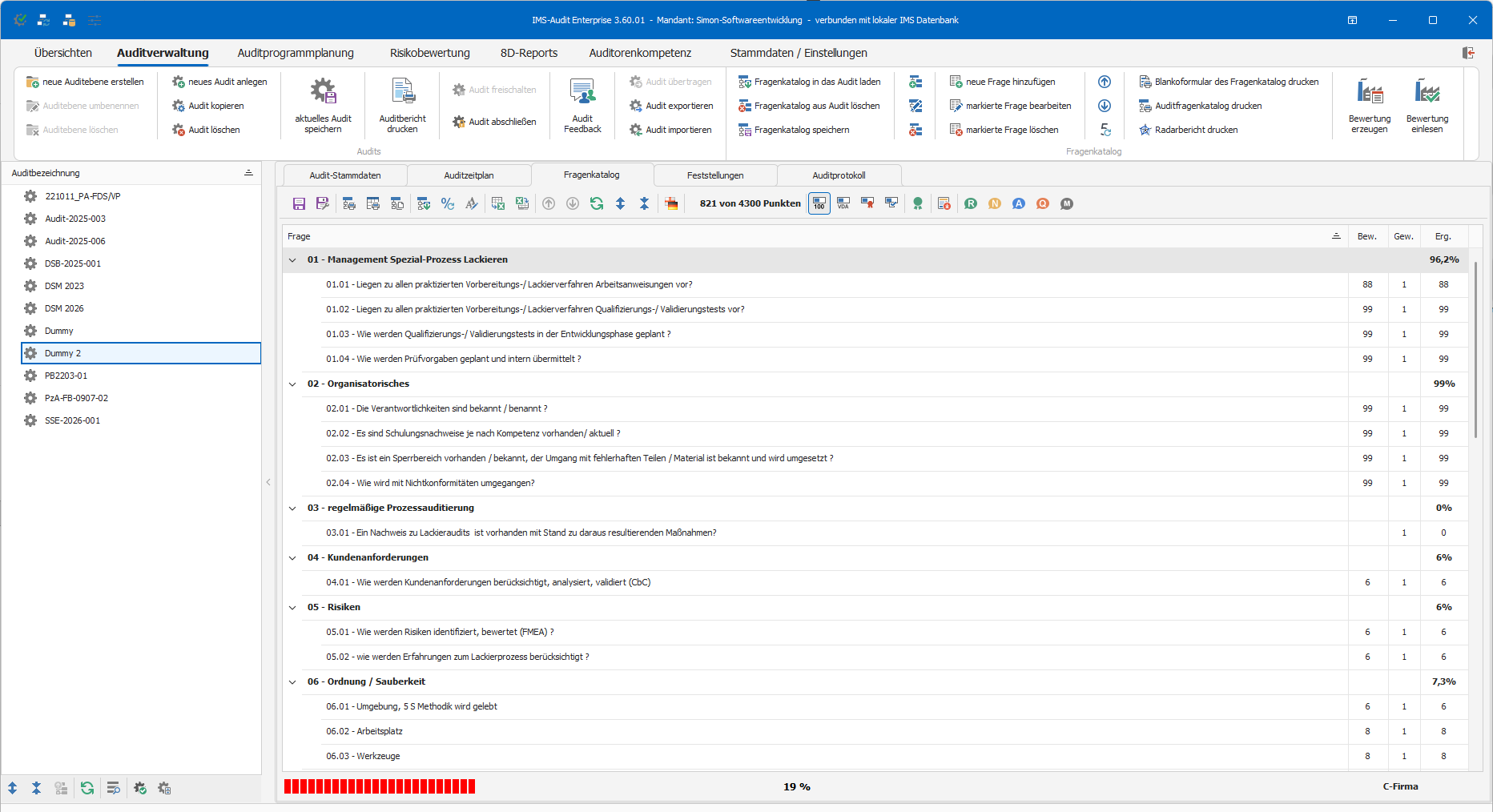Collapse group 06 Ordnung / Sauberkeit
This screenshot has height=812, width=1493.
pos(292,681)
